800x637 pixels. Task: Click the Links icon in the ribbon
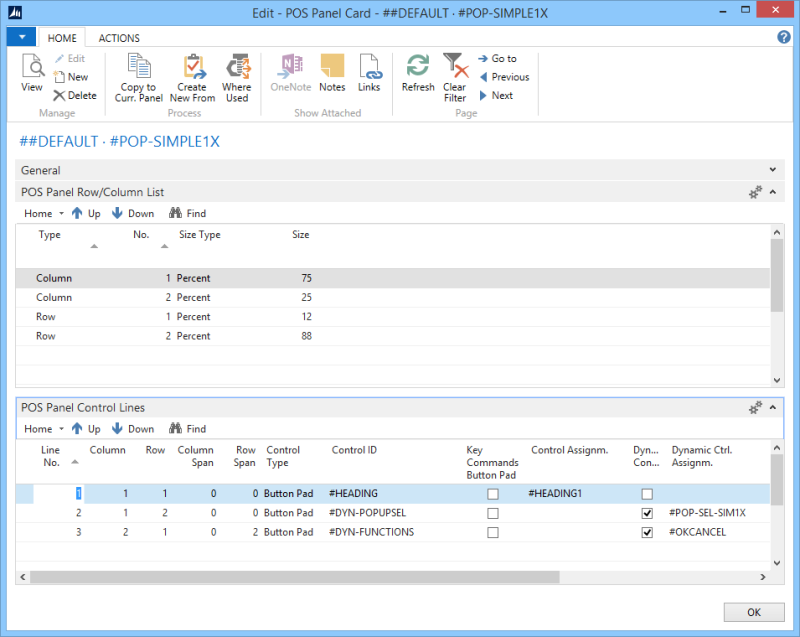click(x=369, y=68)
